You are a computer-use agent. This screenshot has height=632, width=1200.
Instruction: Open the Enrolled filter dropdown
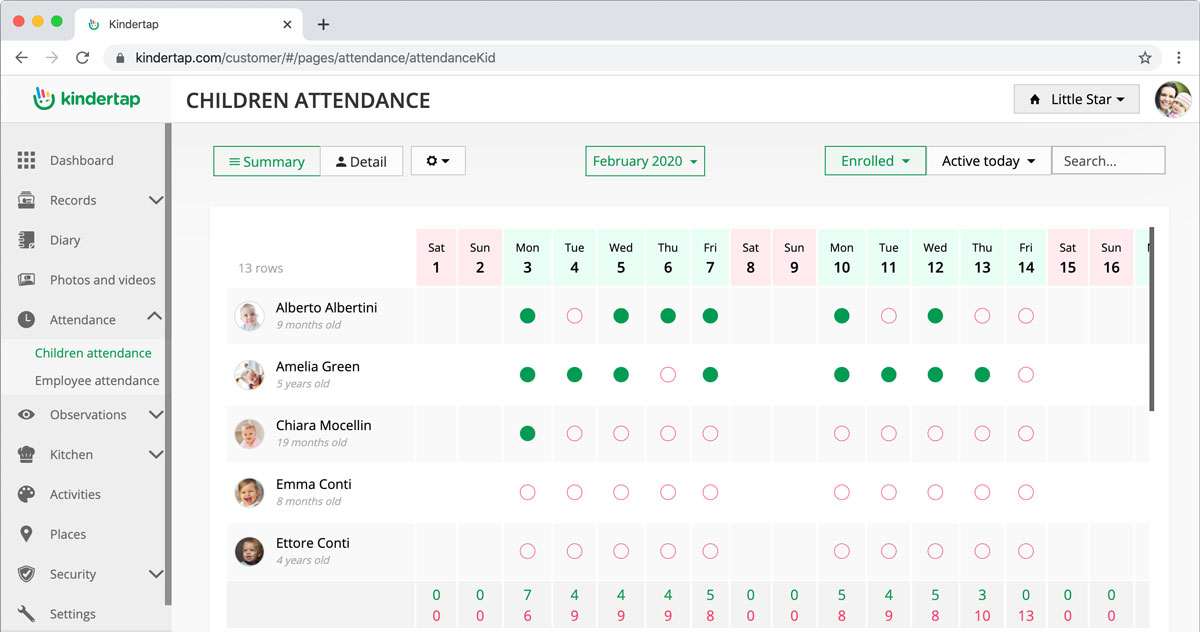[x=875, y=160]
